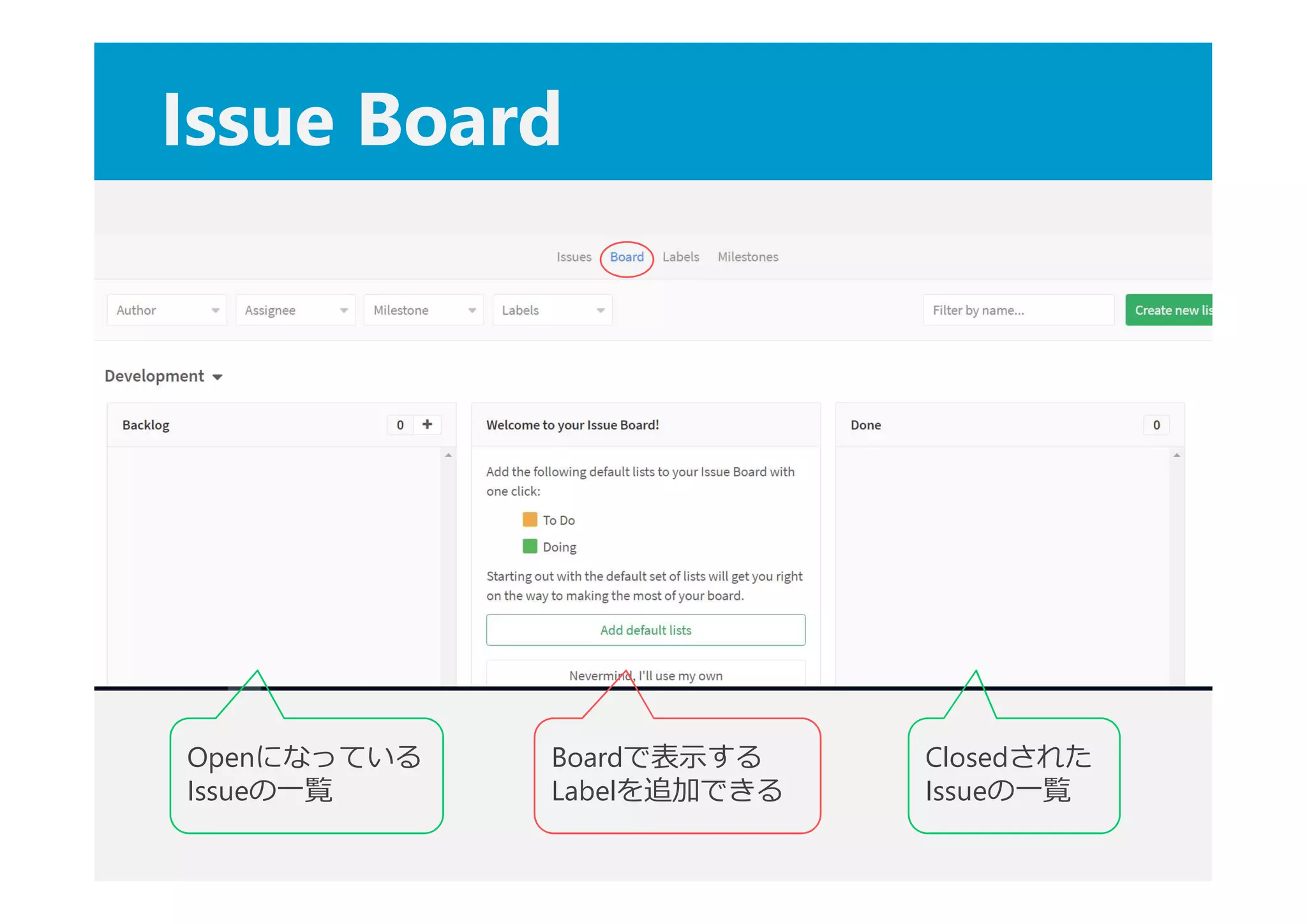This screenshot has width=1307, height=924.
Task: Click the To Do label text
Action: click(558, 520)
